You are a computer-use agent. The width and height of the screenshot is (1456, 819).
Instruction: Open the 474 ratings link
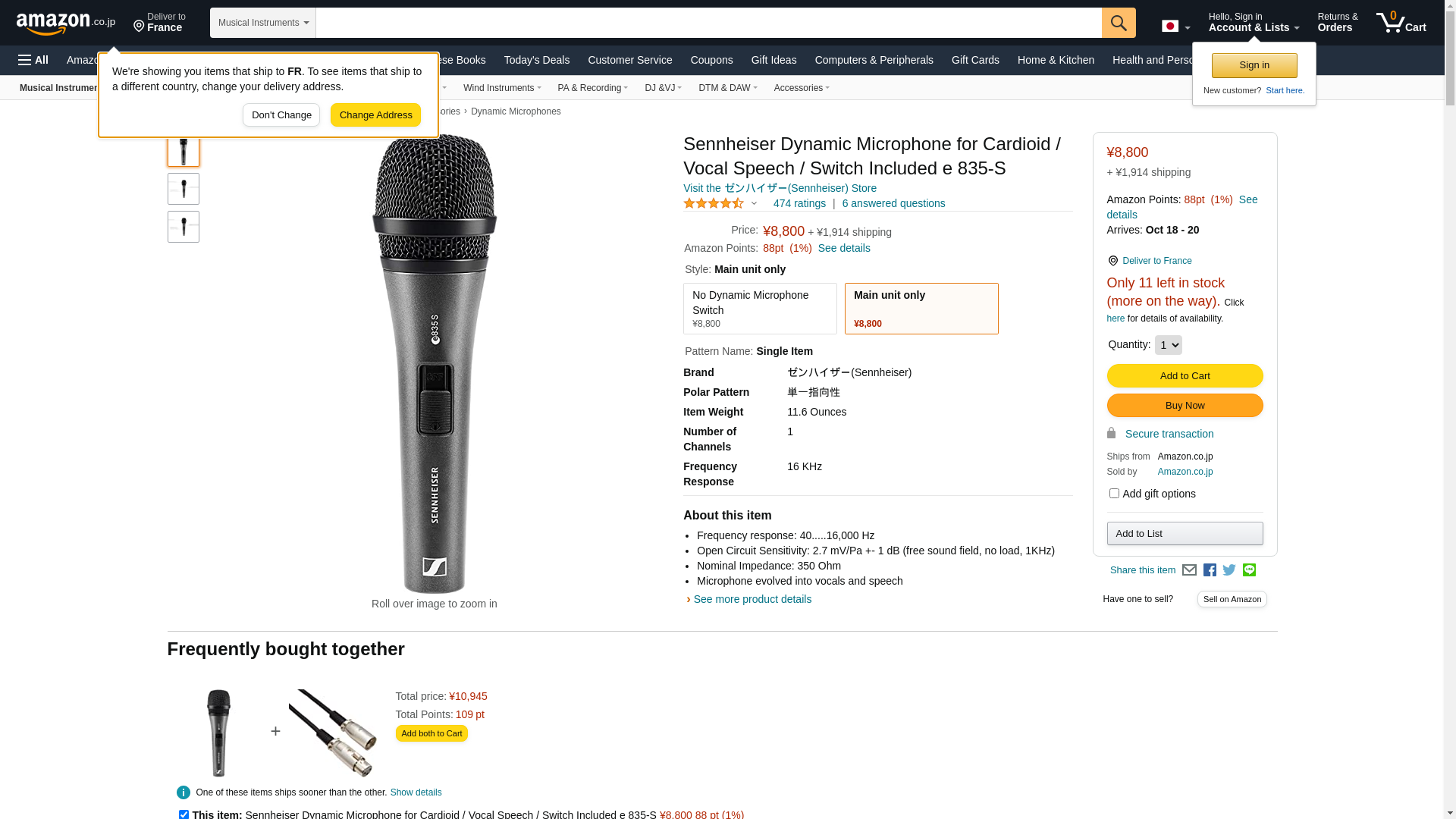[799, 203]
